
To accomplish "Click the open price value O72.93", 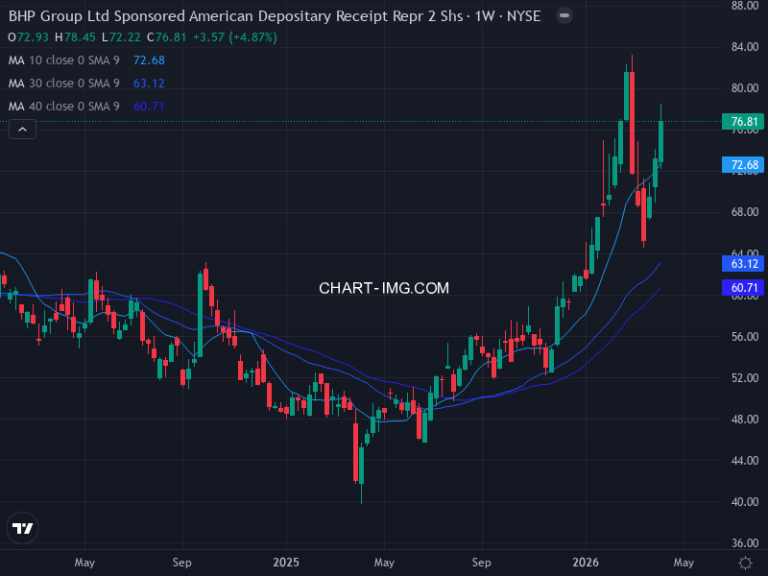I will [x=28, y=37].
